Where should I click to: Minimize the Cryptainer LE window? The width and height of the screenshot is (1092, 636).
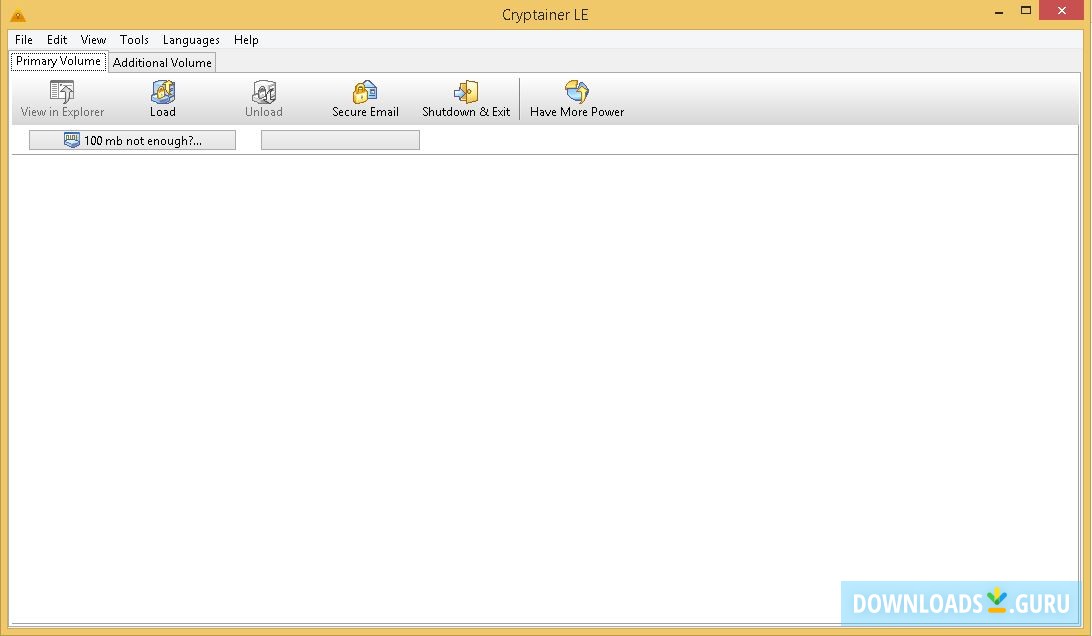pyautogui.click(x=999, y=11)
